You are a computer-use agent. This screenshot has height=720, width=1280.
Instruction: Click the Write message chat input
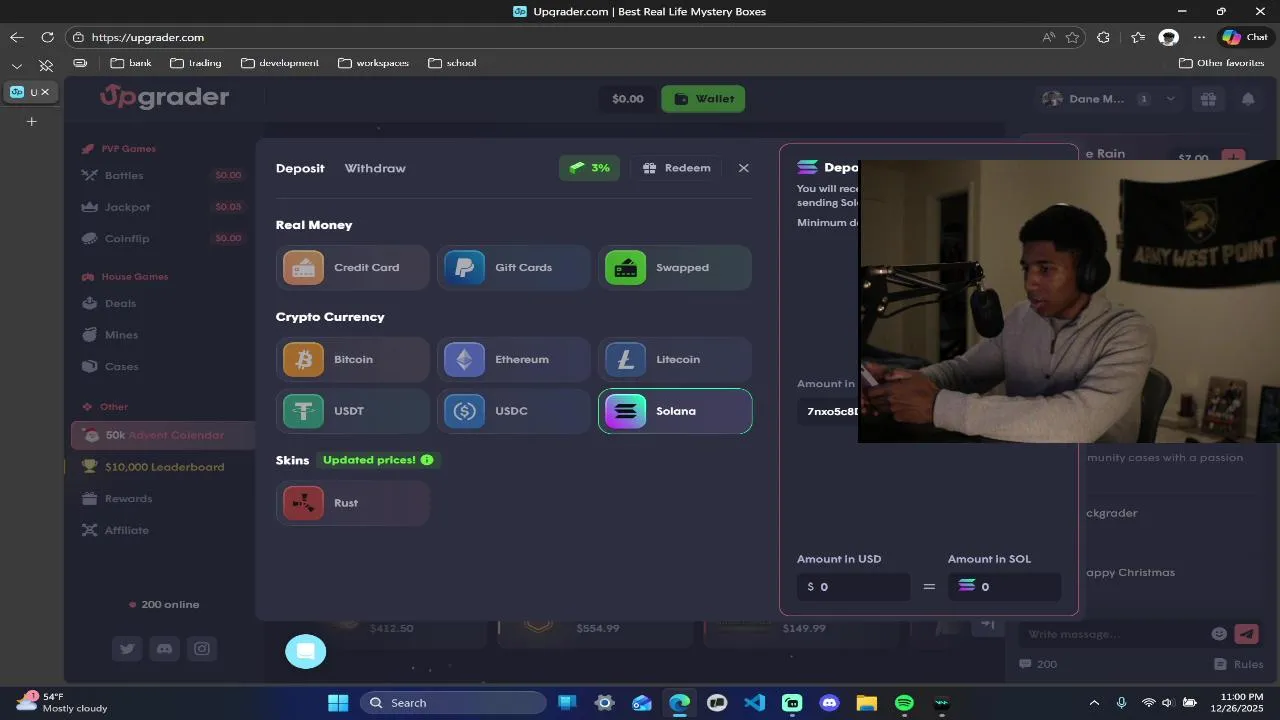[x=1112, y=634]
